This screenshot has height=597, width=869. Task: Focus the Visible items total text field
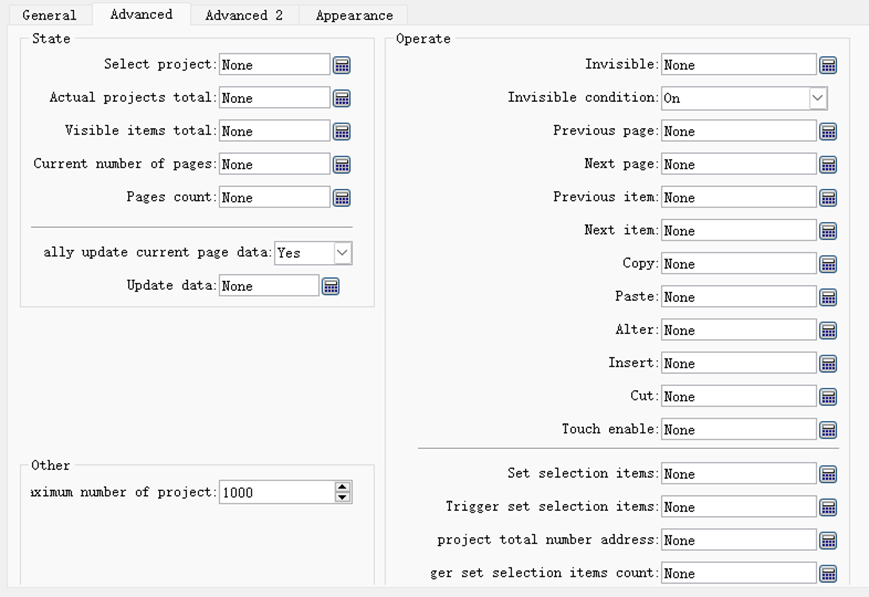click(274, 131)
